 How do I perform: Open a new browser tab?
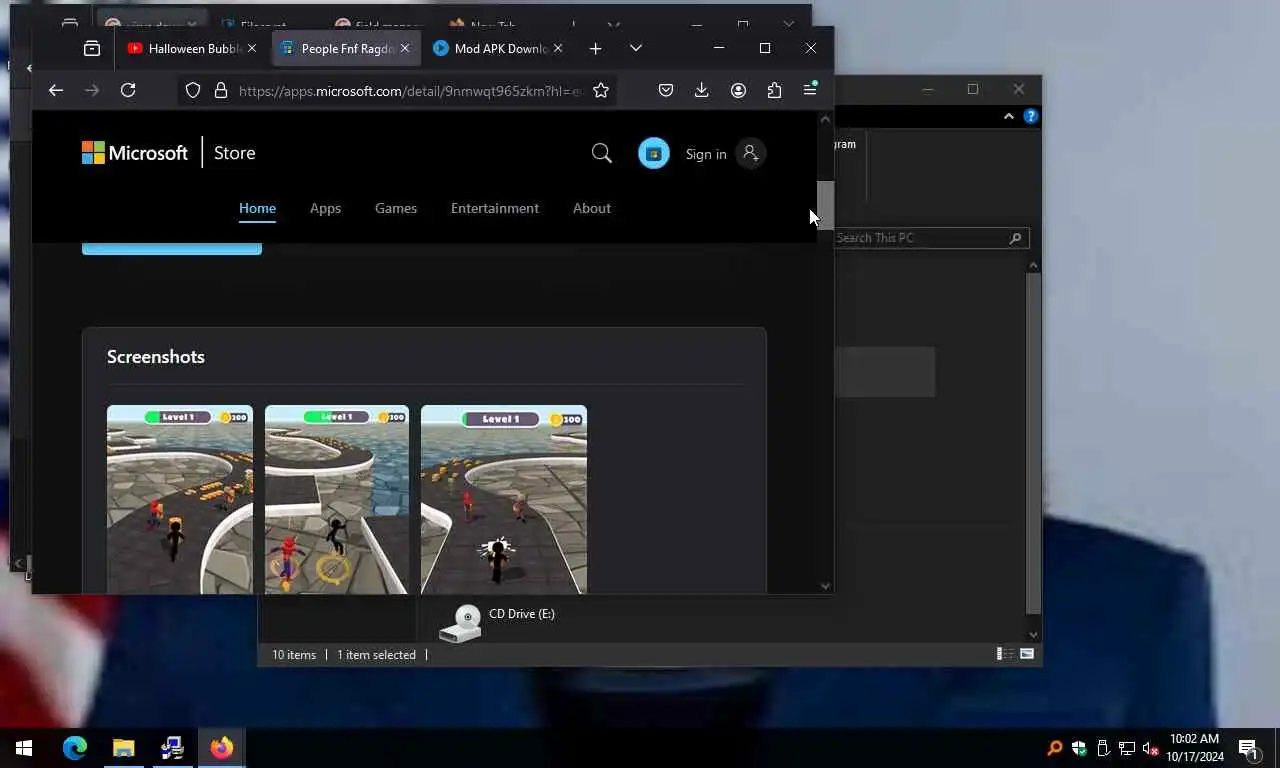pos(595,48)
